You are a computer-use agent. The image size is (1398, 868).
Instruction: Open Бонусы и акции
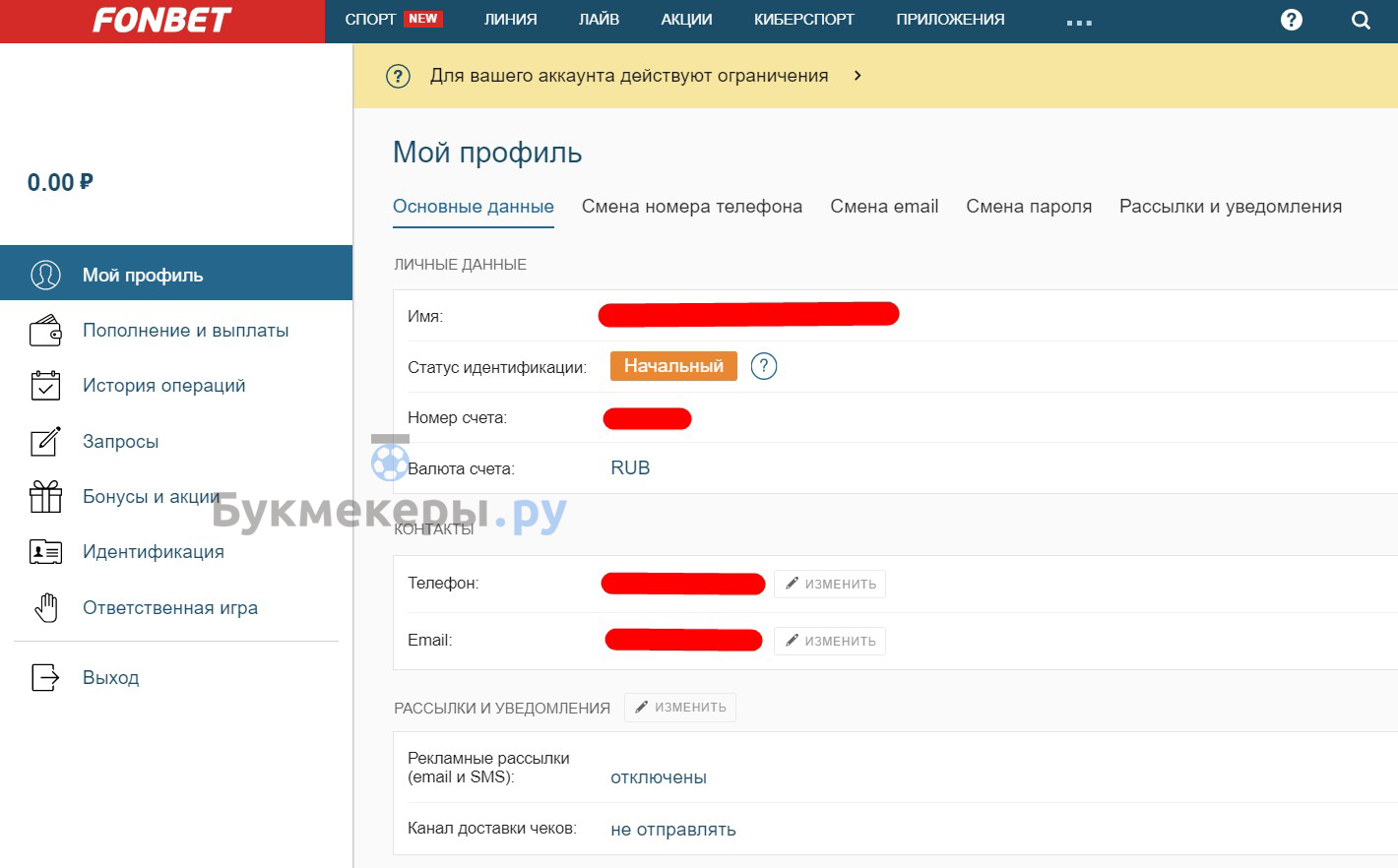pos(152,497)
